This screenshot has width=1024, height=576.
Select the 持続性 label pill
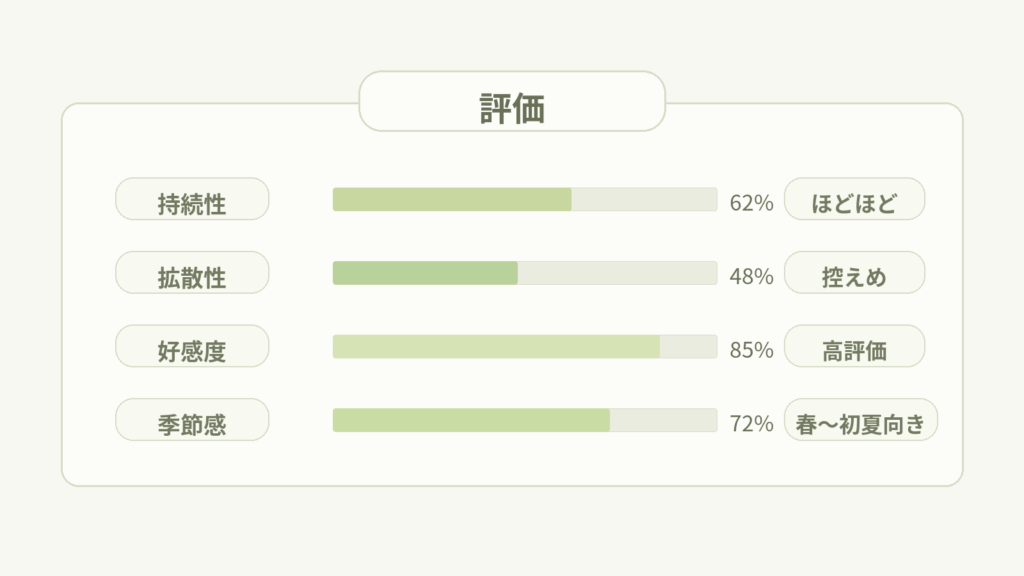click(x=192, y=199)
